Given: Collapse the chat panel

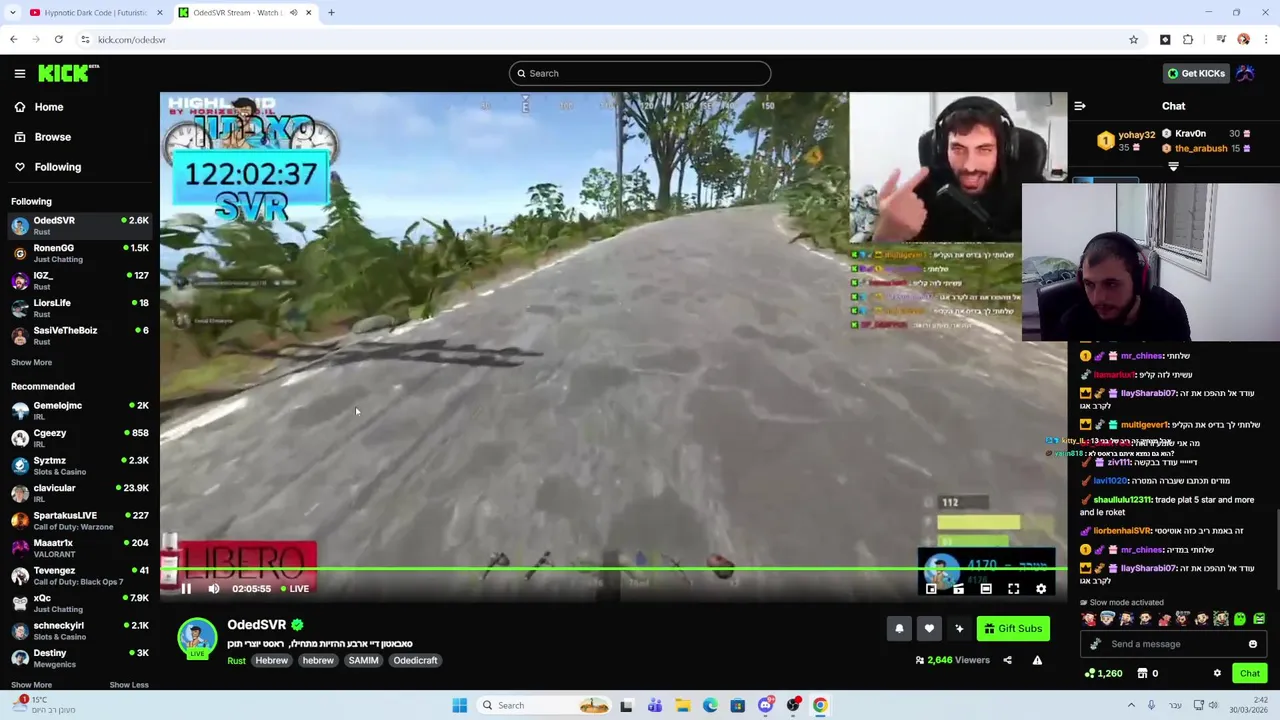Looking at the screenshot, I should click(1080, 106).
